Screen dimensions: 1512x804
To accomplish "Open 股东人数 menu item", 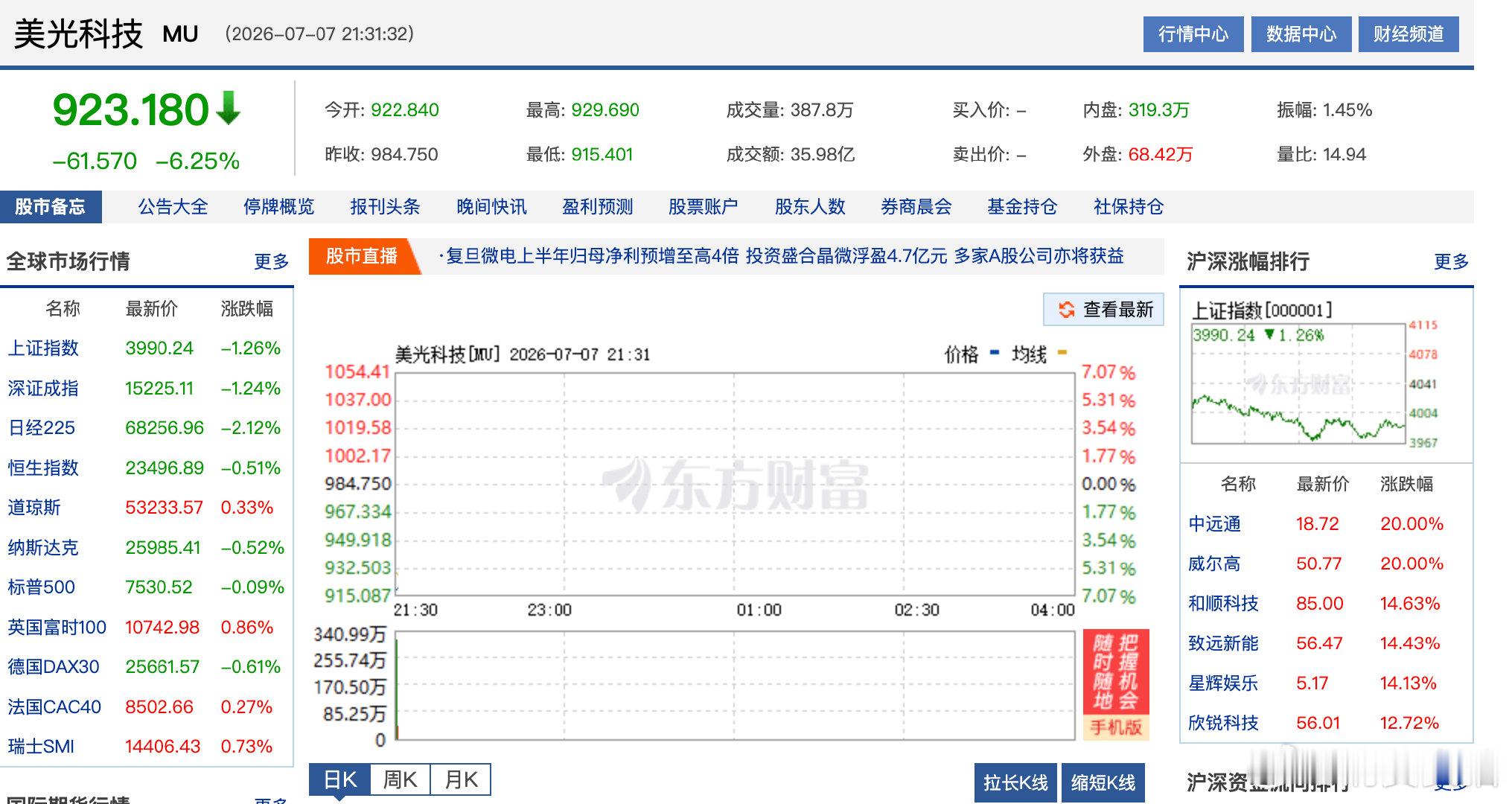I will pyautogui.click(x=810, y=207).
